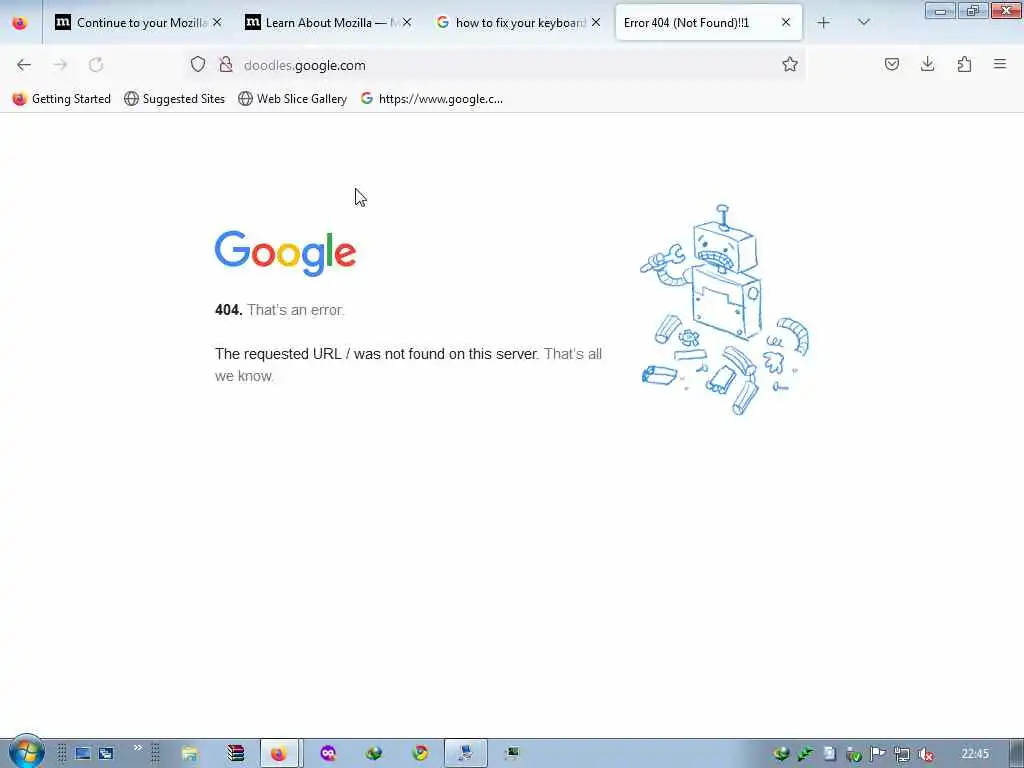Go back to the previous page
The height and width of the screenshot is (768, 1024).
click(x=24, y=65)
